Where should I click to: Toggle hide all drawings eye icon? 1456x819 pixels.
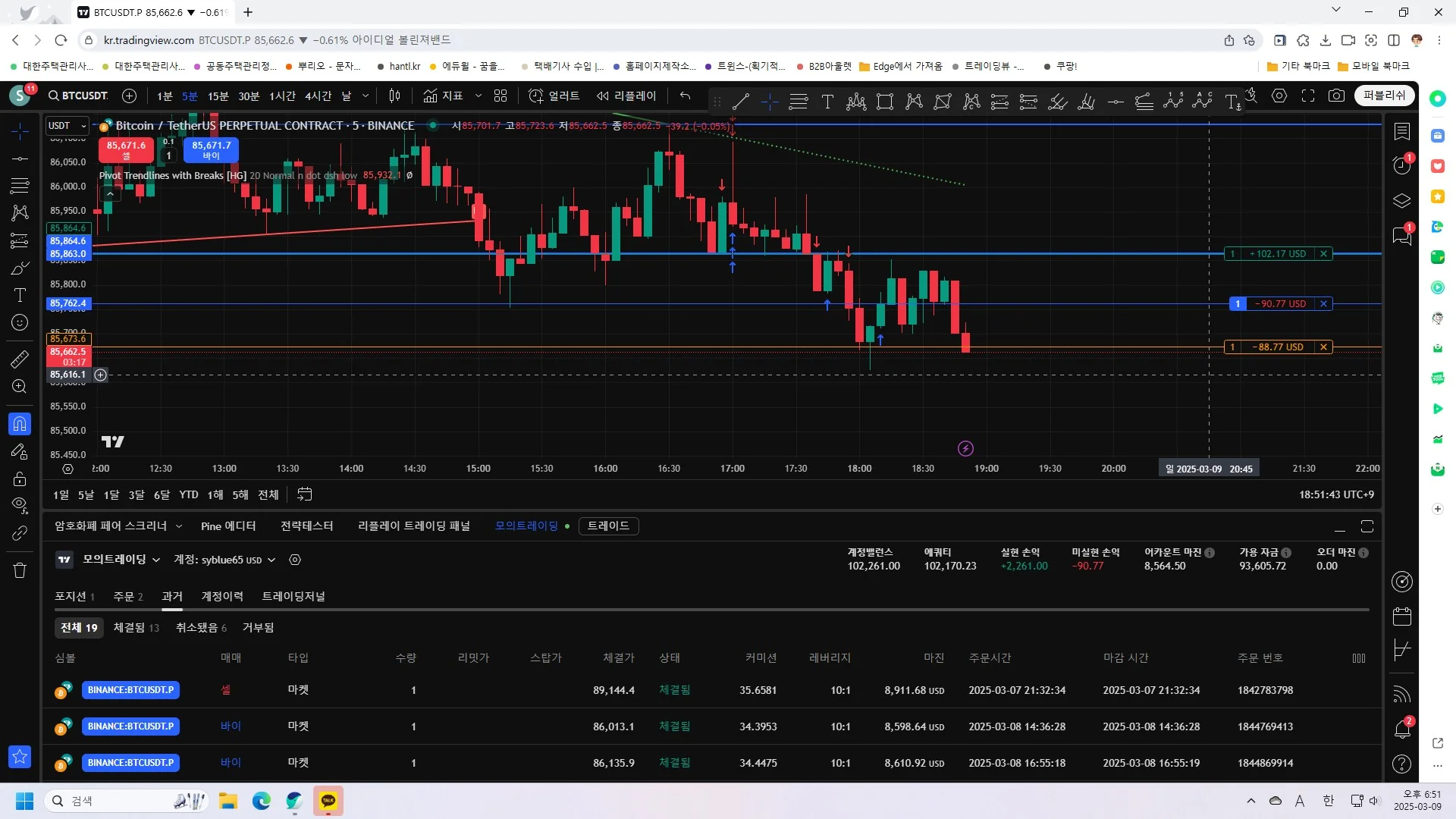click(20, 505)
